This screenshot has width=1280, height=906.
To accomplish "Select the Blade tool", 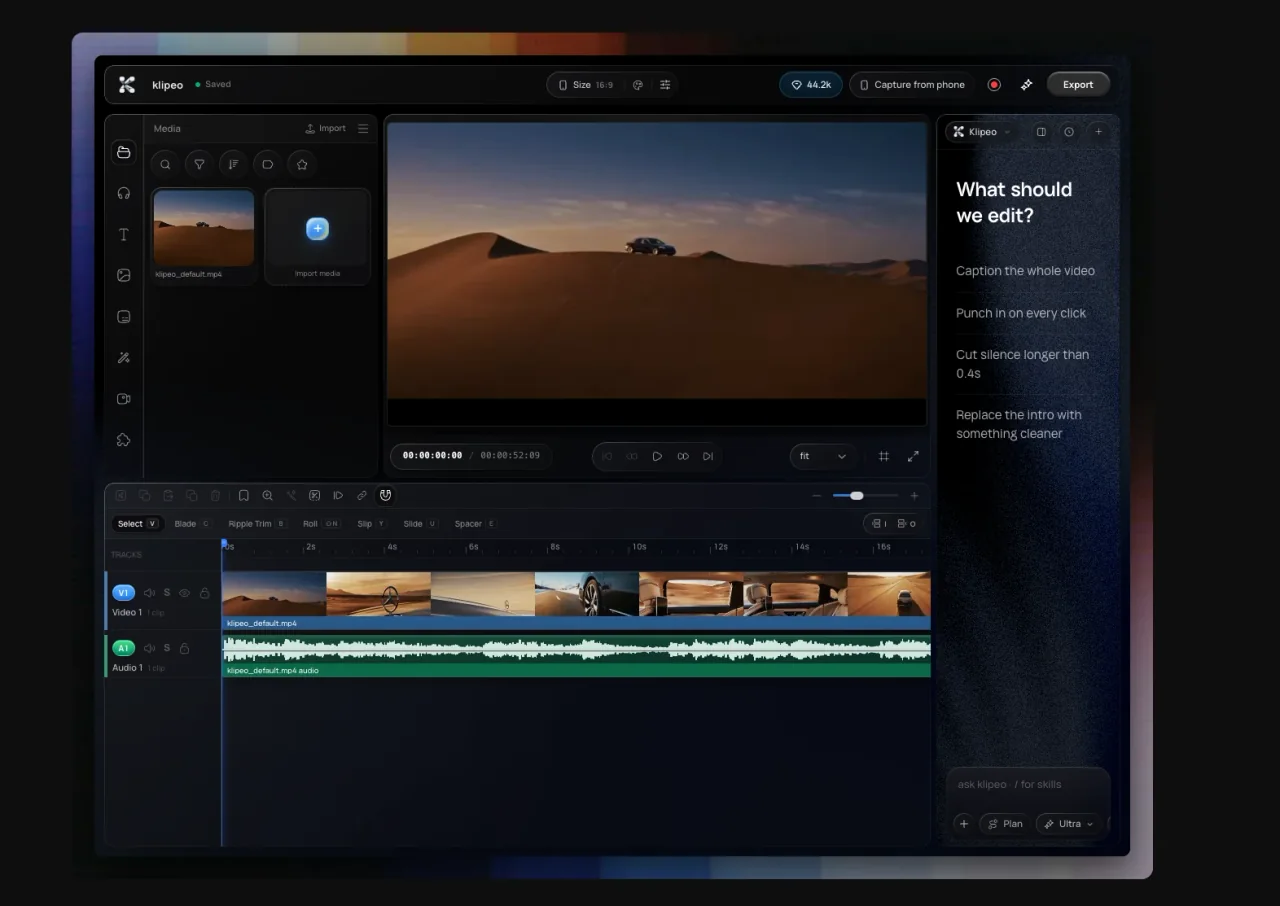I will click(192, 524).
